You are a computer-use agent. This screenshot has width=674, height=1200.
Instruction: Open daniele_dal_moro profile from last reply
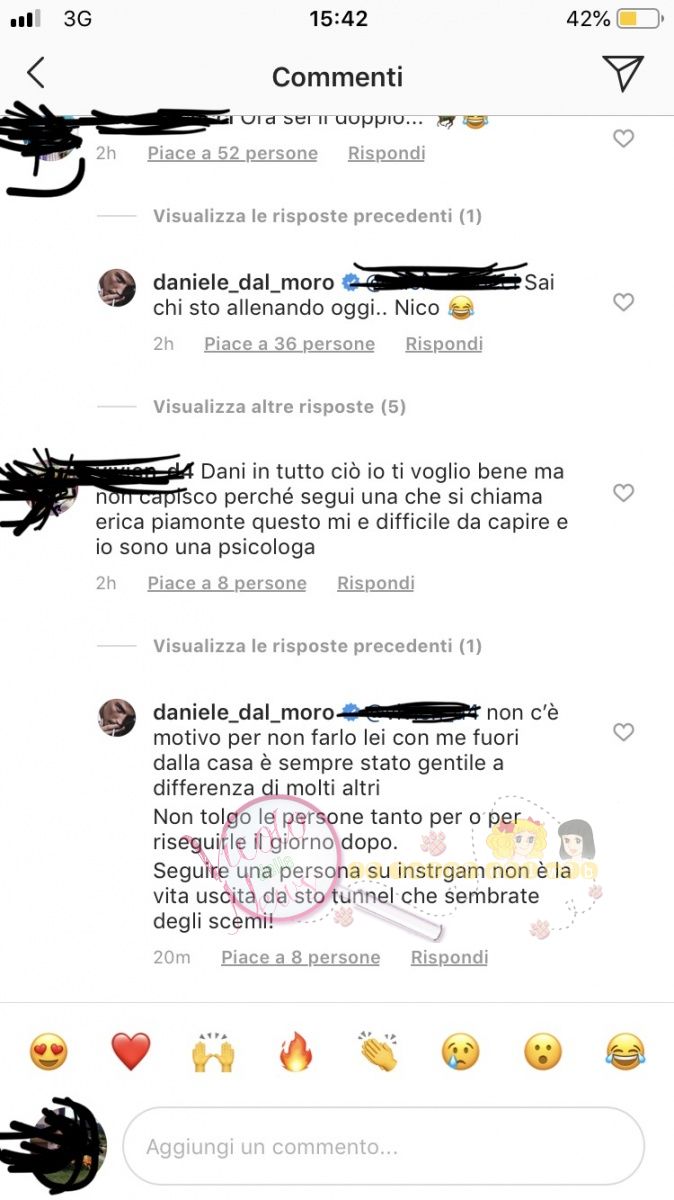tap(243, 712)
